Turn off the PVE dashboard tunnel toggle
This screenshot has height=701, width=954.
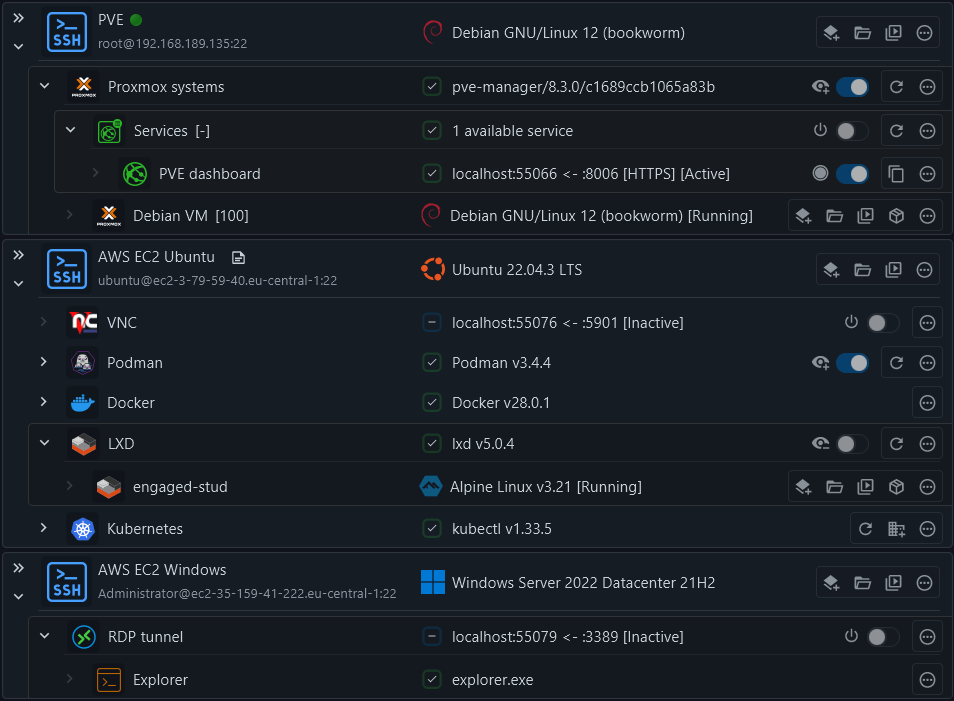[x=852, y=173]
